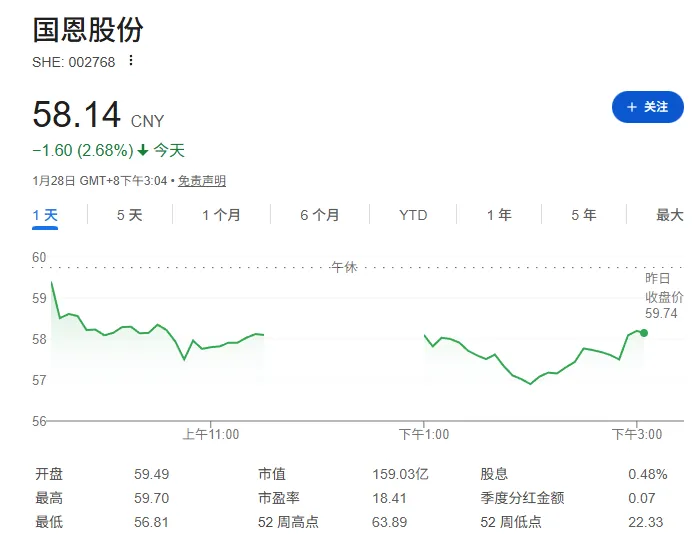Select the 5 年 chart range
The width and height of the screenshot is (699, 558).
584,215
